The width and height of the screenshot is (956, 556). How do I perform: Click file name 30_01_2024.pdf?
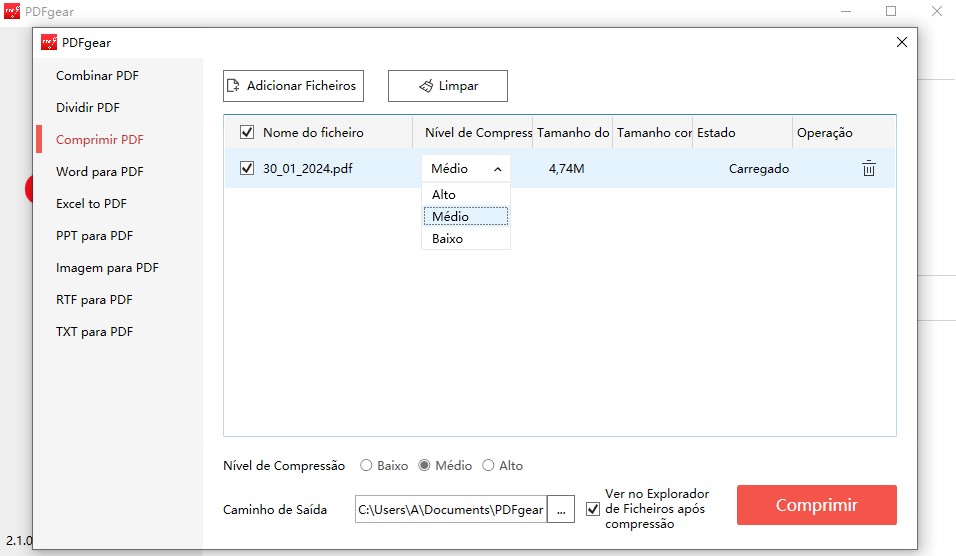pyautogui.click(x=308, y=168)
